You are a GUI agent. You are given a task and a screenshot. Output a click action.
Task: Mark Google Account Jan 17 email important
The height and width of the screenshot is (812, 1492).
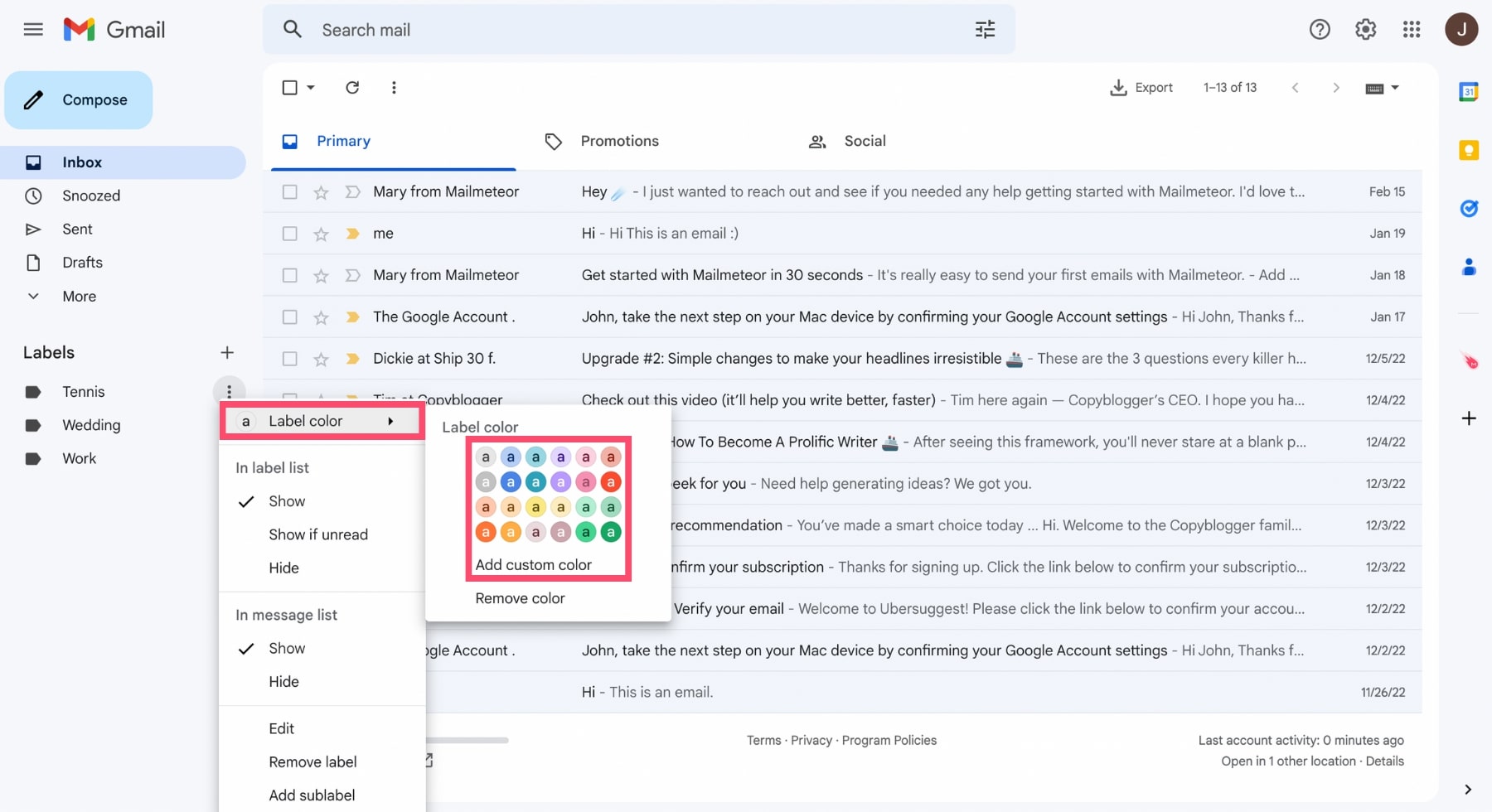click(x=352, y=317)
